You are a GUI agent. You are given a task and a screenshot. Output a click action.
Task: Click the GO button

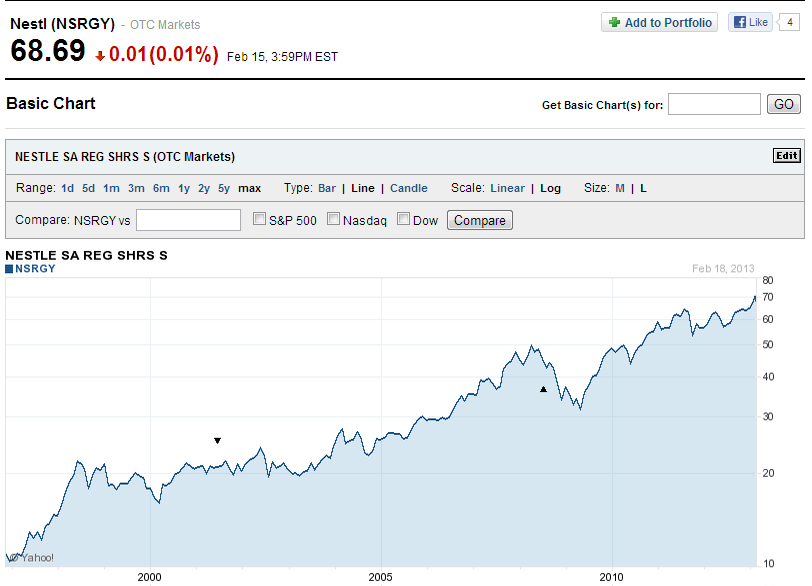[784, 104]
